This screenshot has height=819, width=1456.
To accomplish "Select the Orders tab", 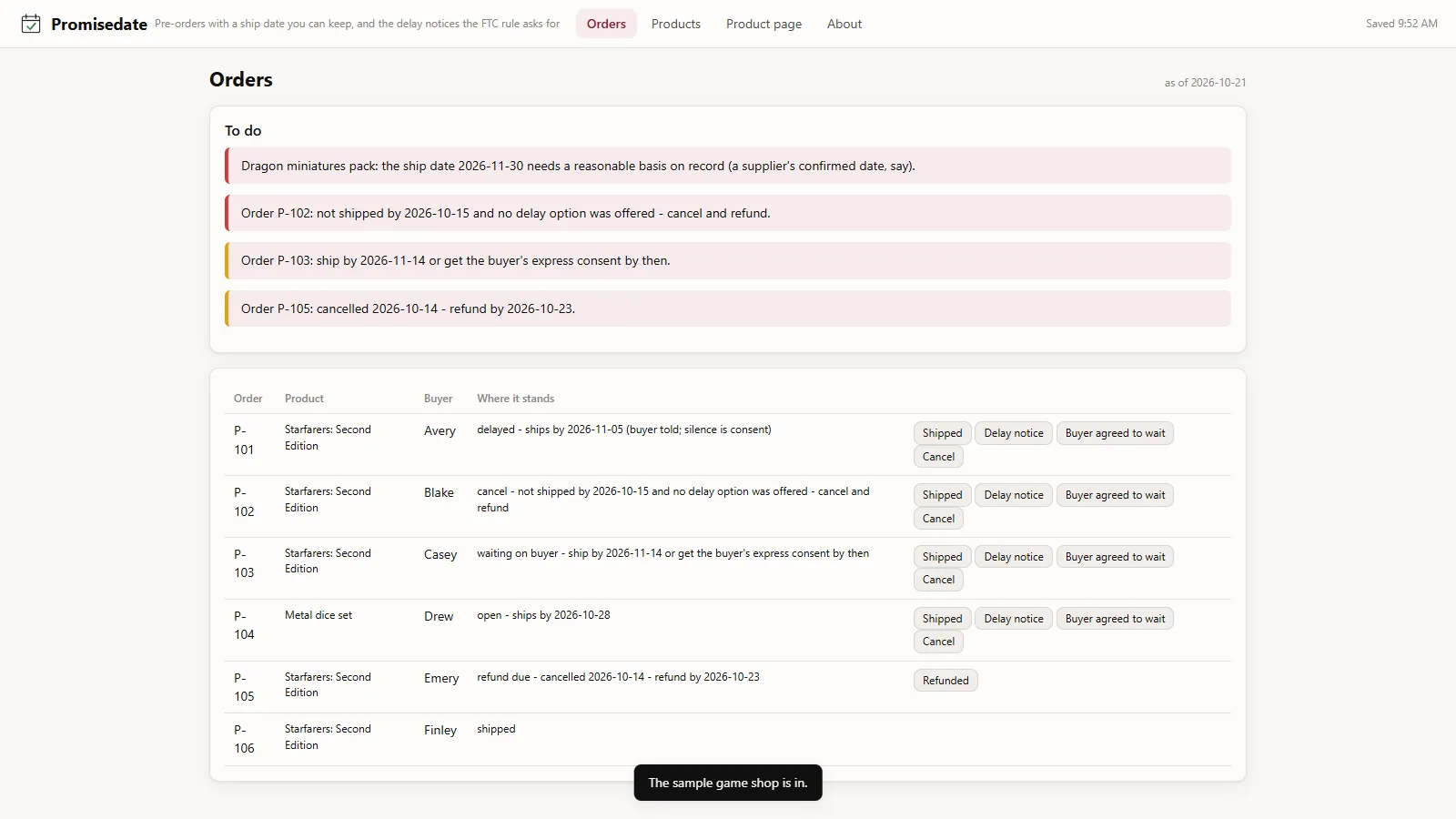I will tap(606, 24).
